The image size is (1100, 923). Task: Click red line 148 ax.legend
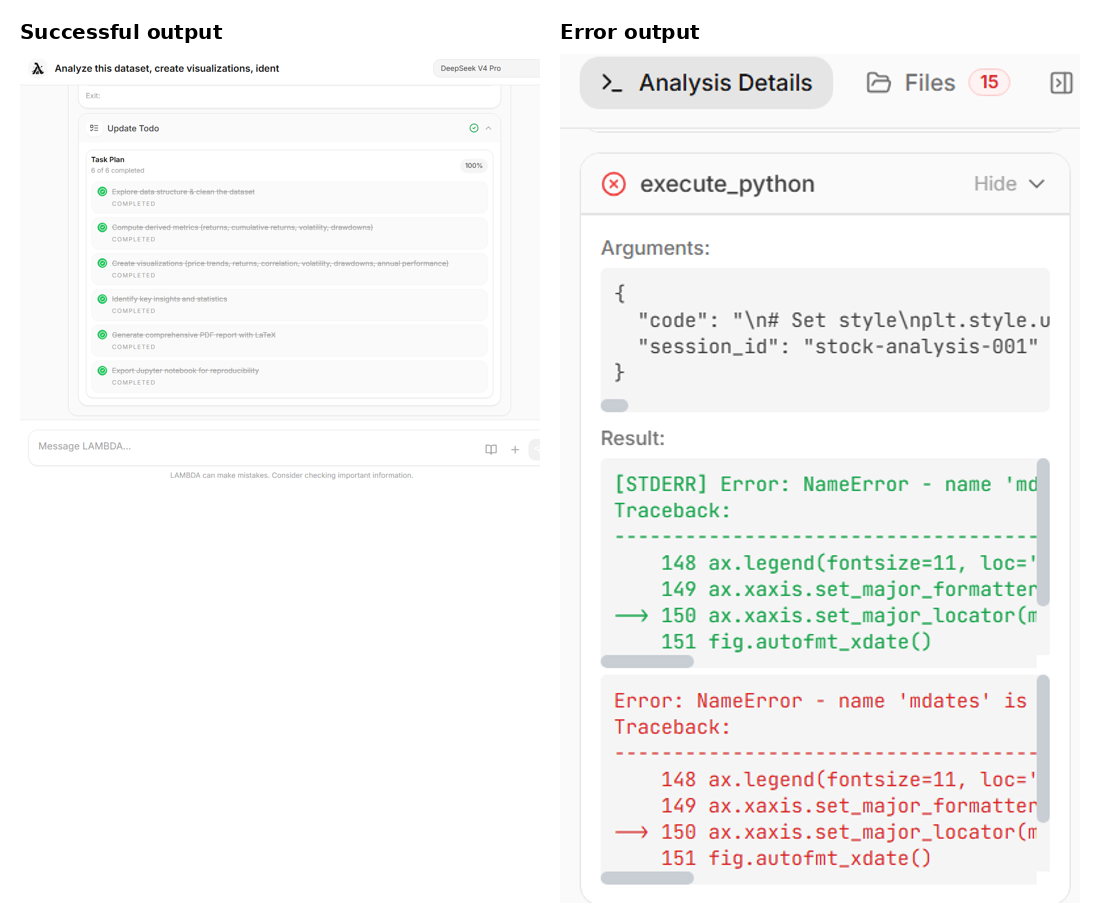(x=849, y=779)
